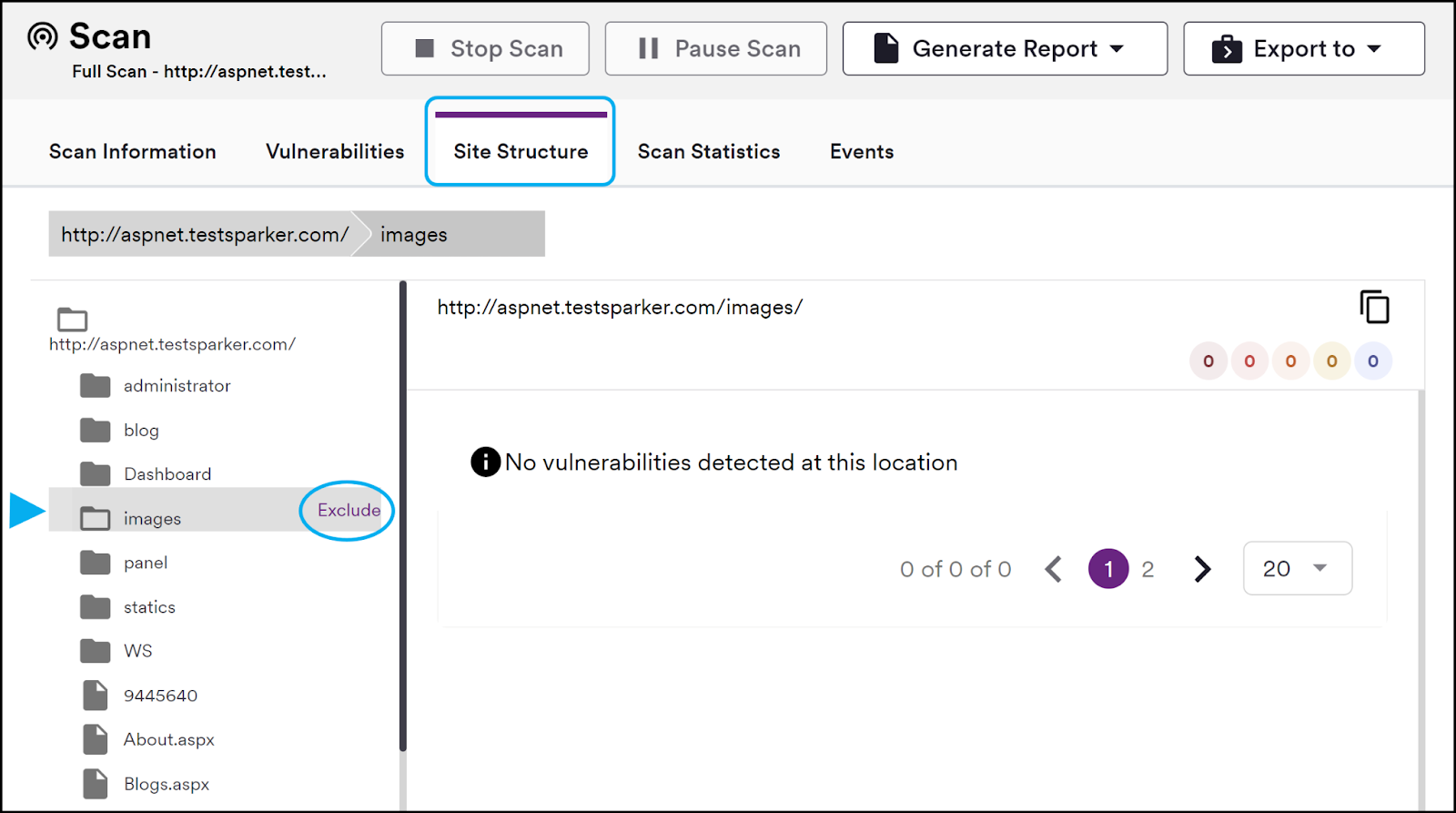1456x813 pixels.
Task: Go to the next results page arrow
Action: pyautogui.click(x=1202, y=569)
